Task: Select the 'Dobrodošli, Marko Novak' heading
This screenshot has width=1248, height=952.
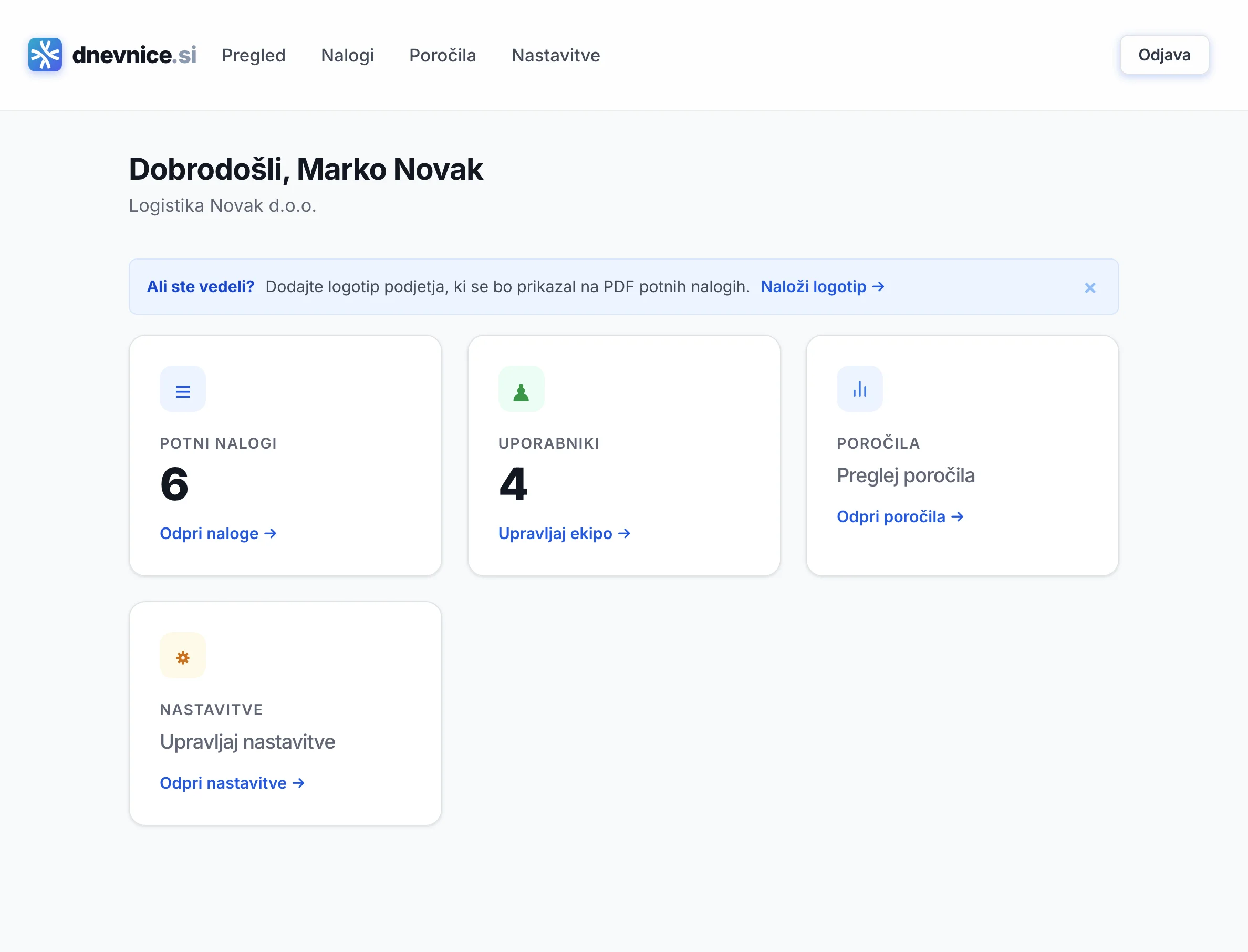Action: pyautogui.click(x=306, y=169)
